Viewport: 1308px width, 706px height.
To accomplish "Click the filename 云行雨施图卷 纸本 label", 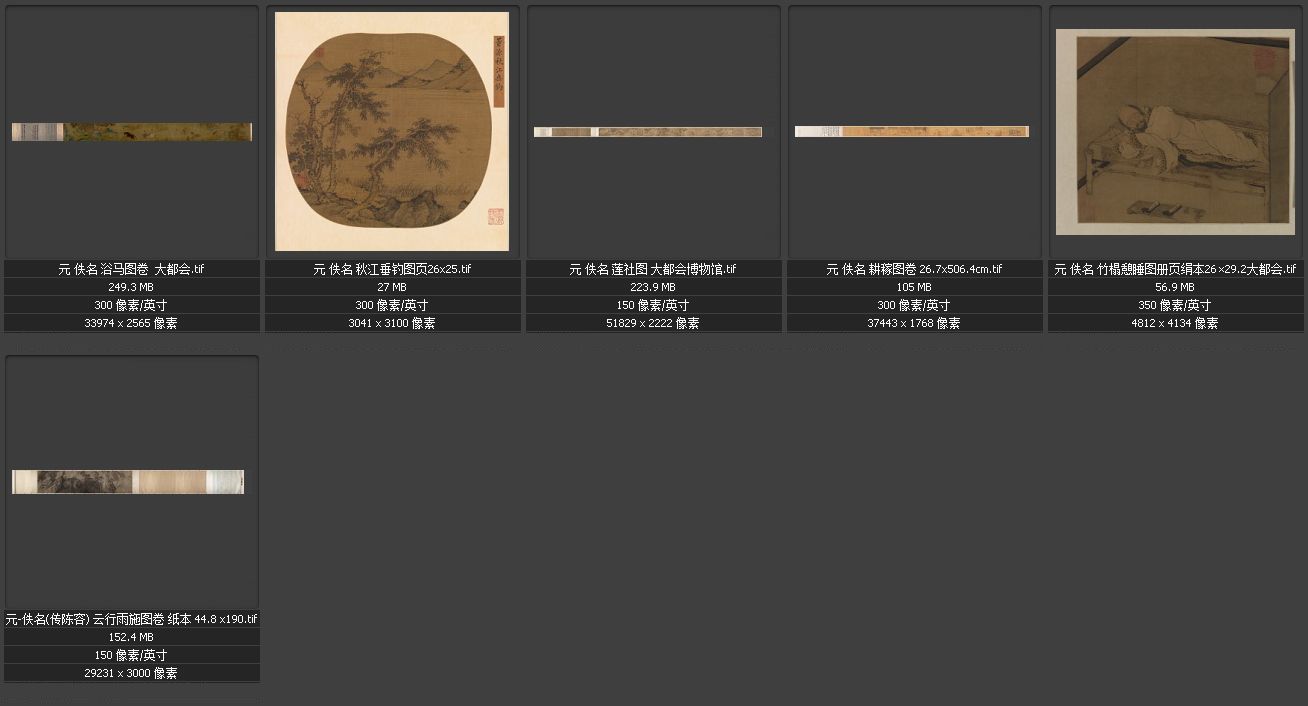I will (132, 619).
